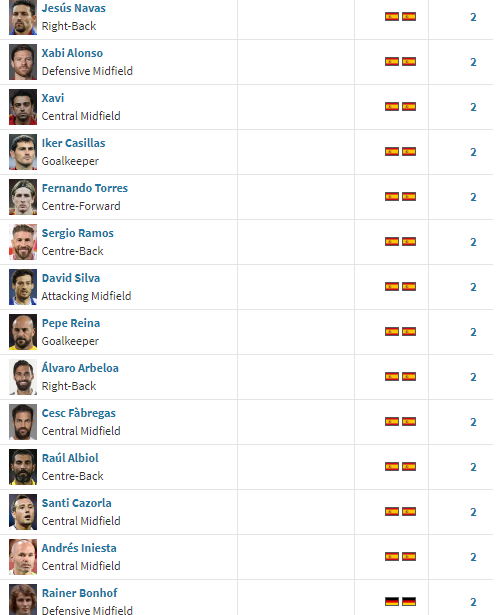Click Xabi Alonso's portrait thumbnail
This screenshot has height=615, width=504.
23,62
